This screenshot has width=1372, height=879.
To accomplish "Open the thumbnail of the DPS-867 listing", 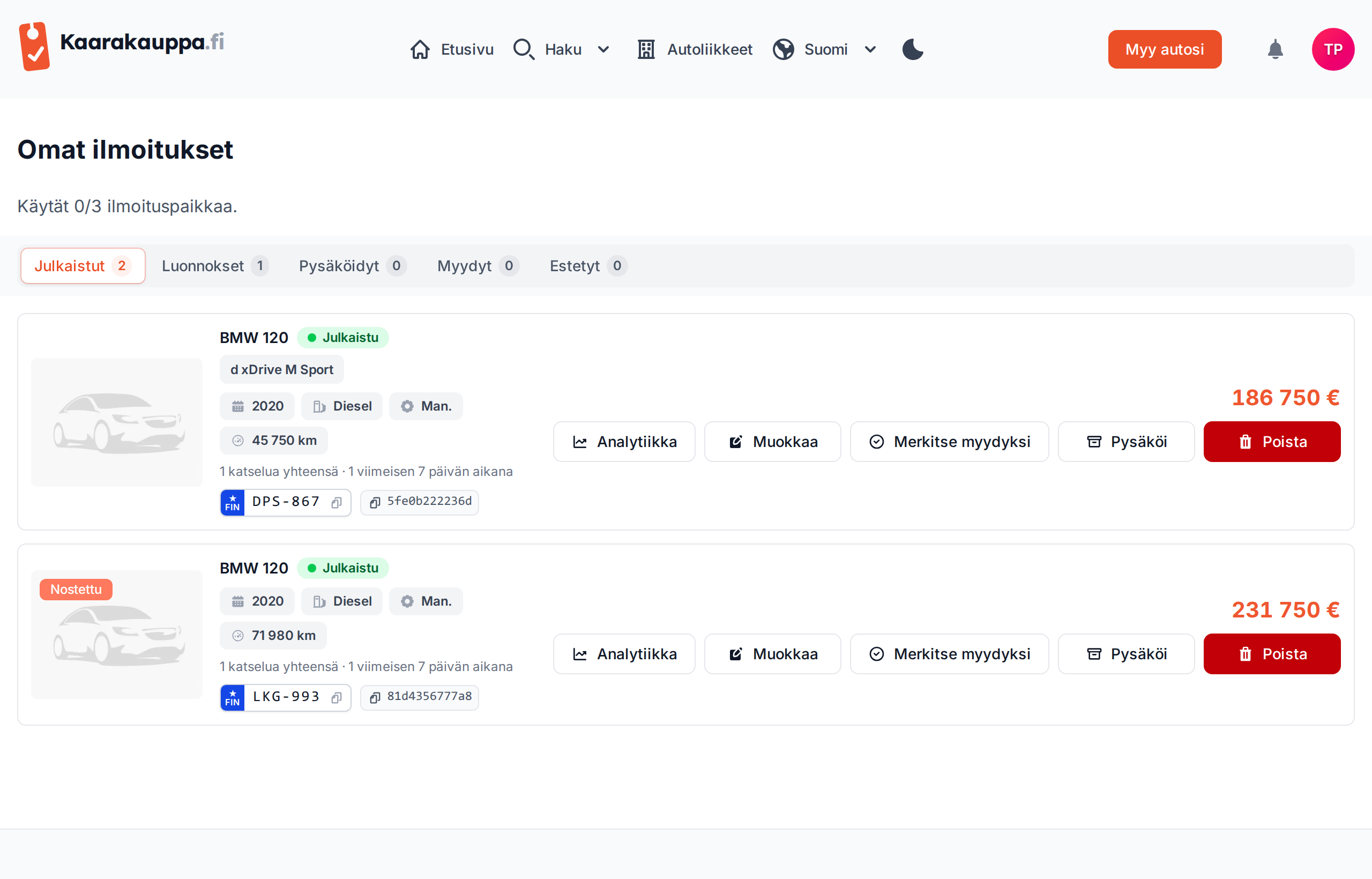I will click(117, 422).
